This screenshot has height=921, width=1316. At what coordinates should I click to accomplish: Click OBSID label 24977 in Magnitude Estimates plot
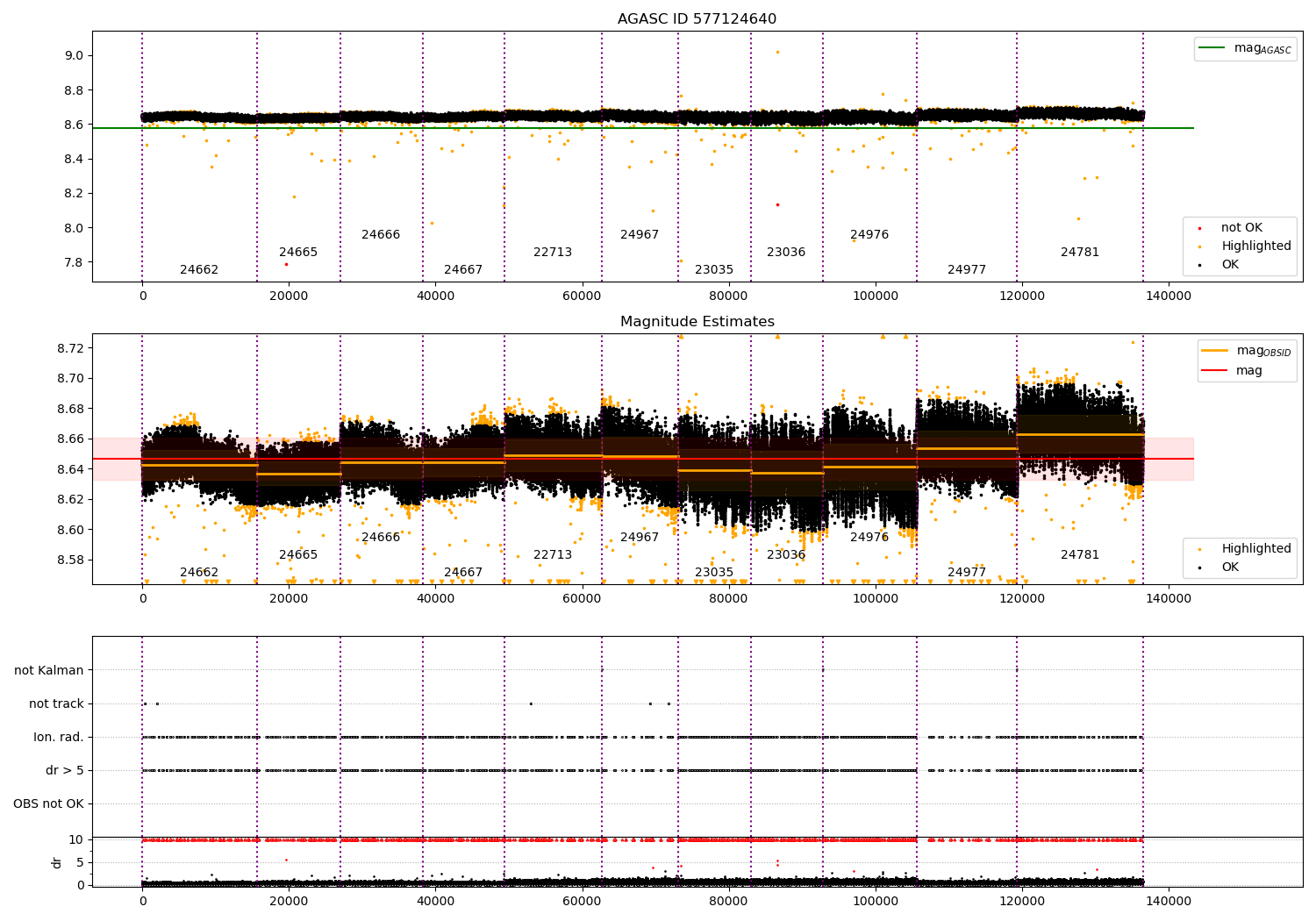967,573
